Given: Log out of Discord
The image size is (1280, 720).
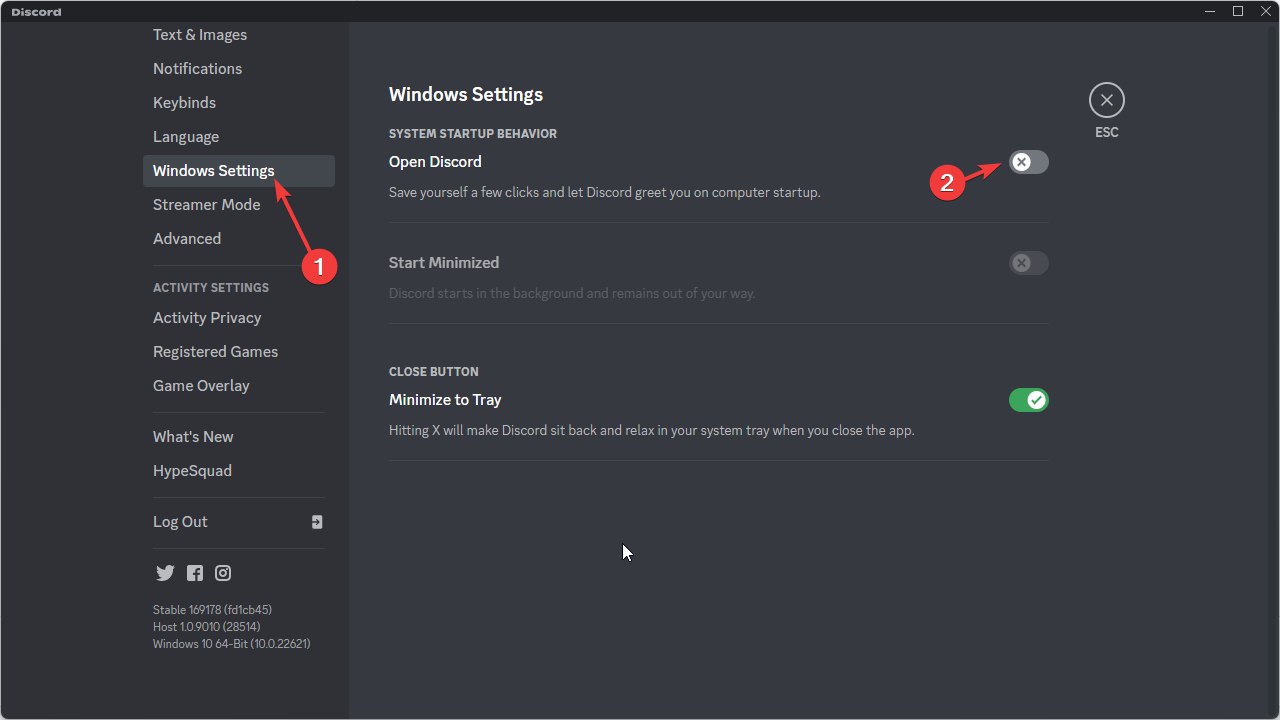Looking at the screenshot, I should click(x=180, y=521).
